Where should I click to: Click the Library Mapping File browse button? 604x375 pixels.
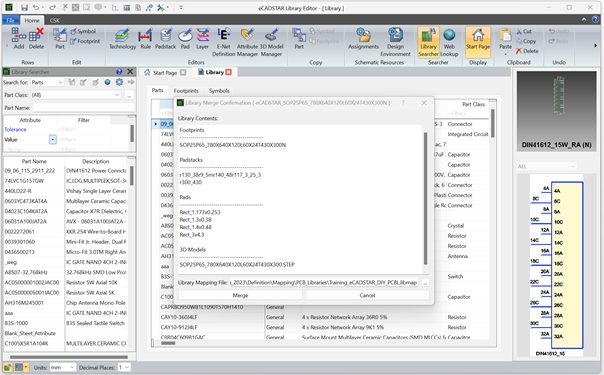pyautogui.click(x=425, y=283)
